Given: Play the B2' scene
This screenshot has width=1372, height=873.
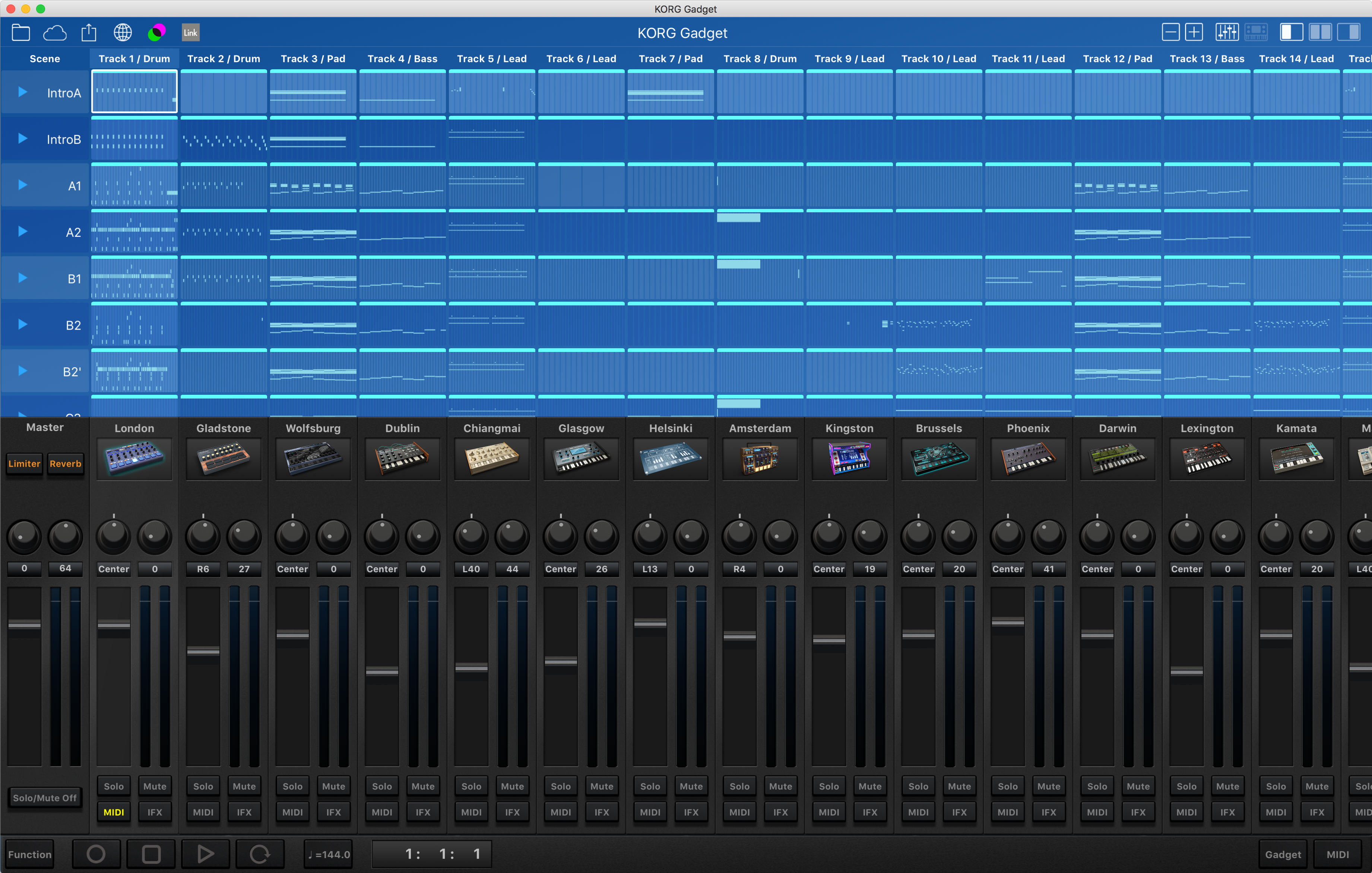Looking at the screenshot, I should coord(22,371).
